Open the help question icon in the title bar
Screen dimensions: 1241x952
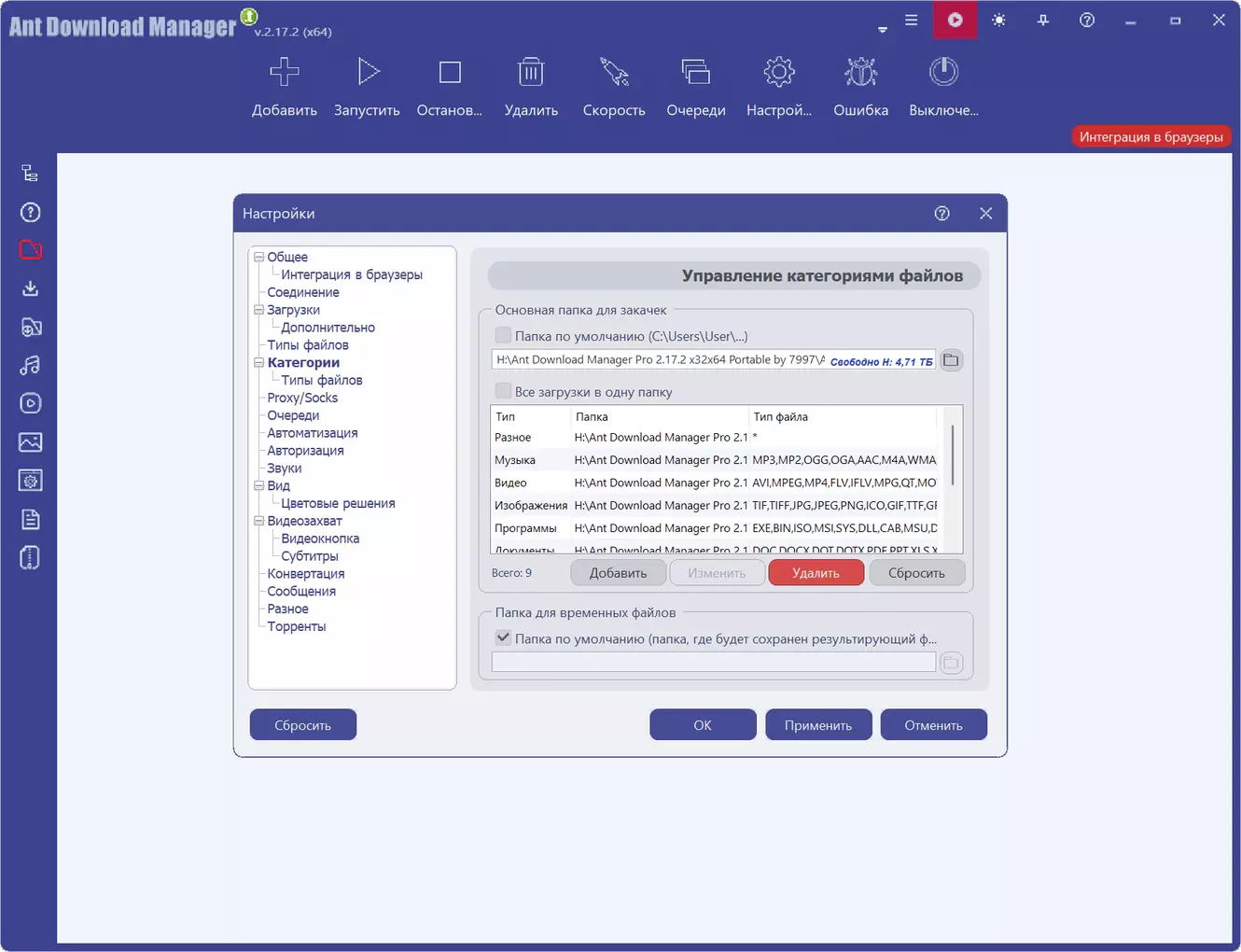pos(1087,20)
